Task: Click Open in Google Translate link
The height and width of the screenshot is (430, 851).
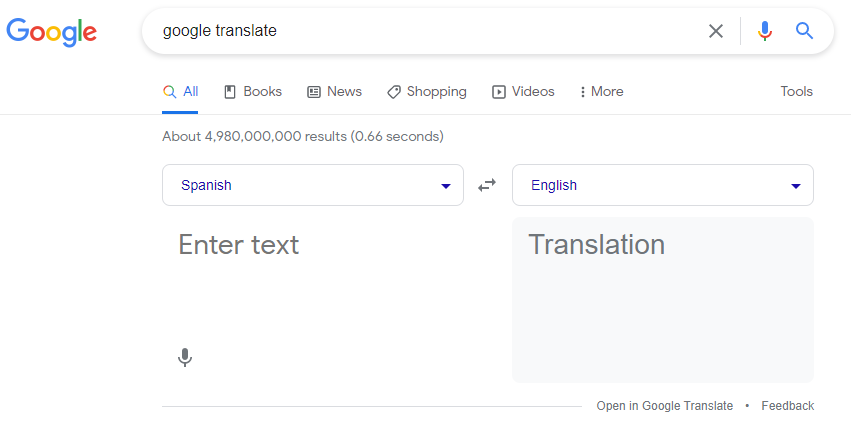Action: click(664, 406)
